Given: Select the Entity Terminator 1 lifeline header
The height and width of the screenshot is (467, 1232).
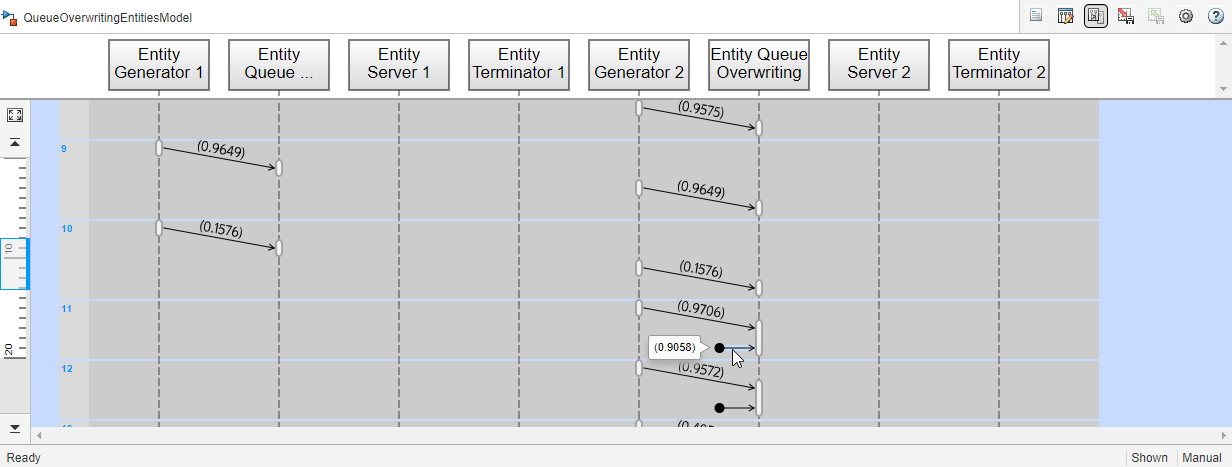Looking at the screenshot, I should [519, 64].
